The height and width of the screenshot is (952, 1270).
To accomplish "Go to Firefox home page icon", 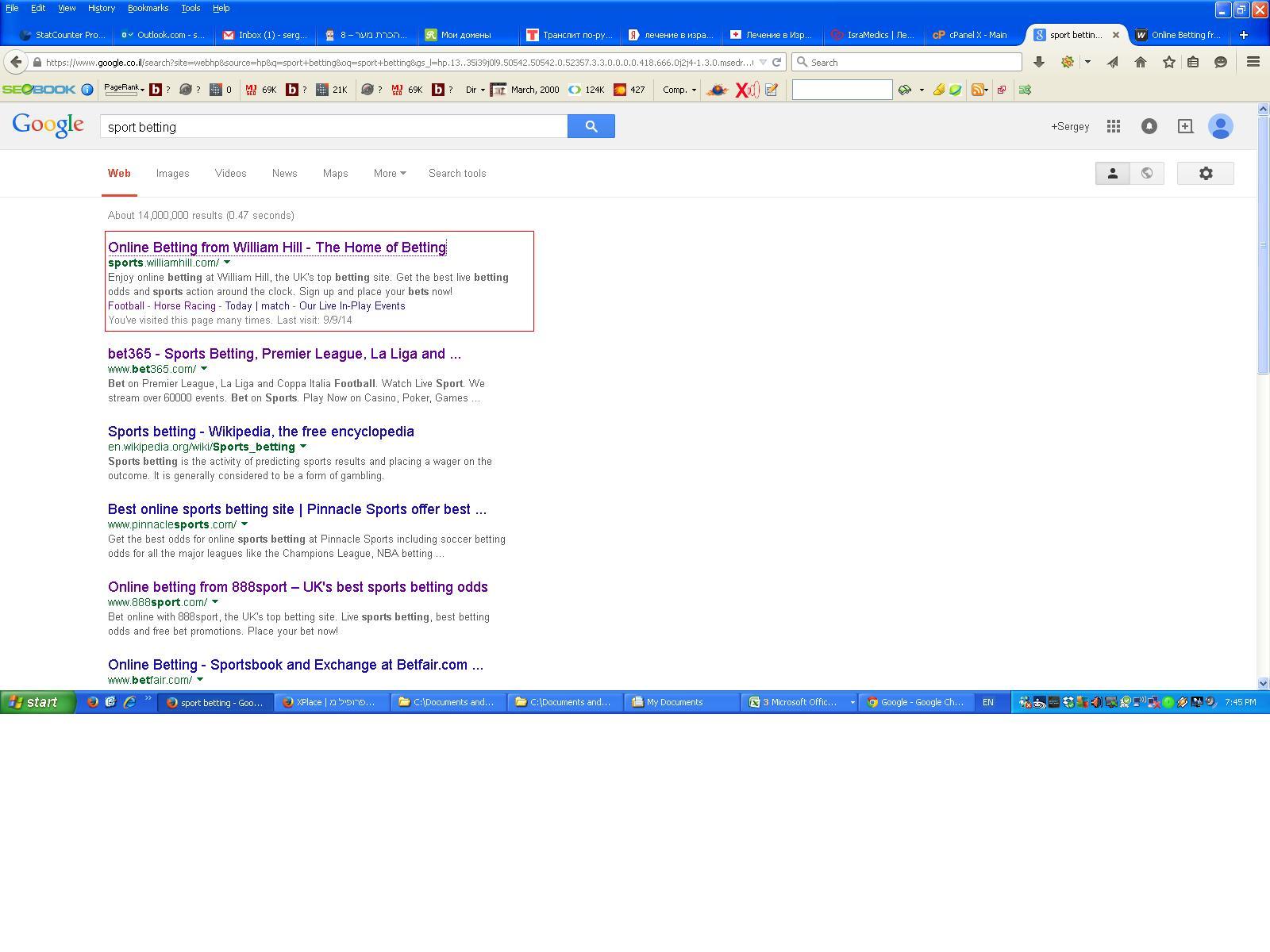I will pyautogui.click(x=1141, y=62).
